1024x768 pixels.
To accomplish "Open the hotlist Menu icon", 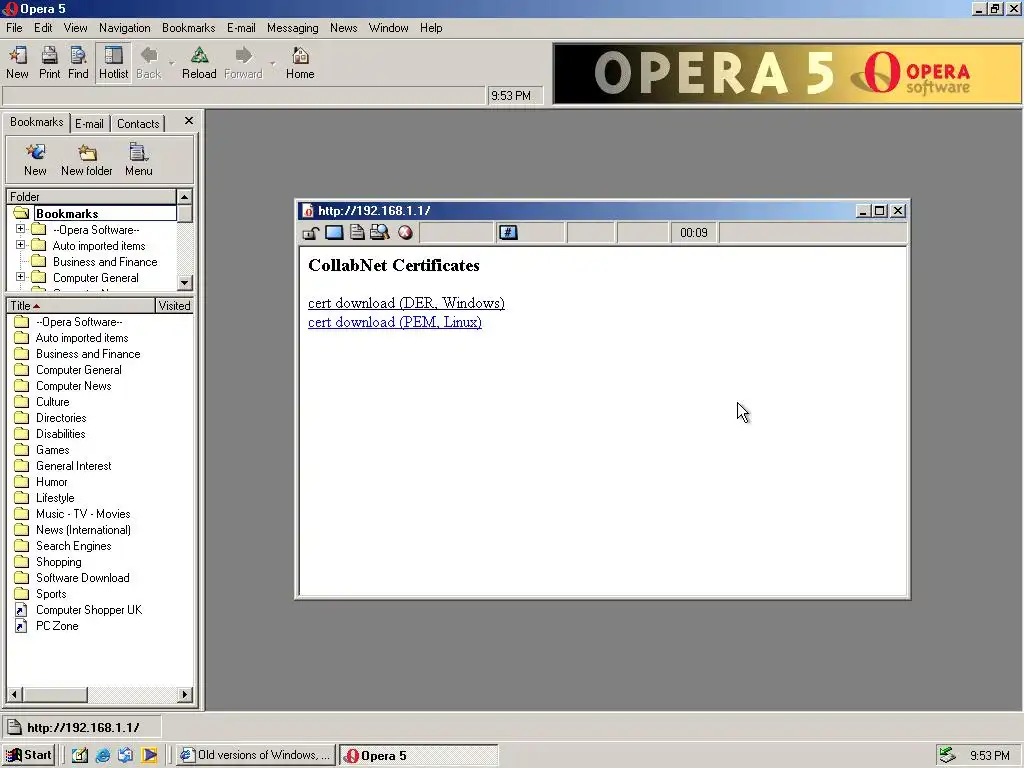I will coord(138,160).
